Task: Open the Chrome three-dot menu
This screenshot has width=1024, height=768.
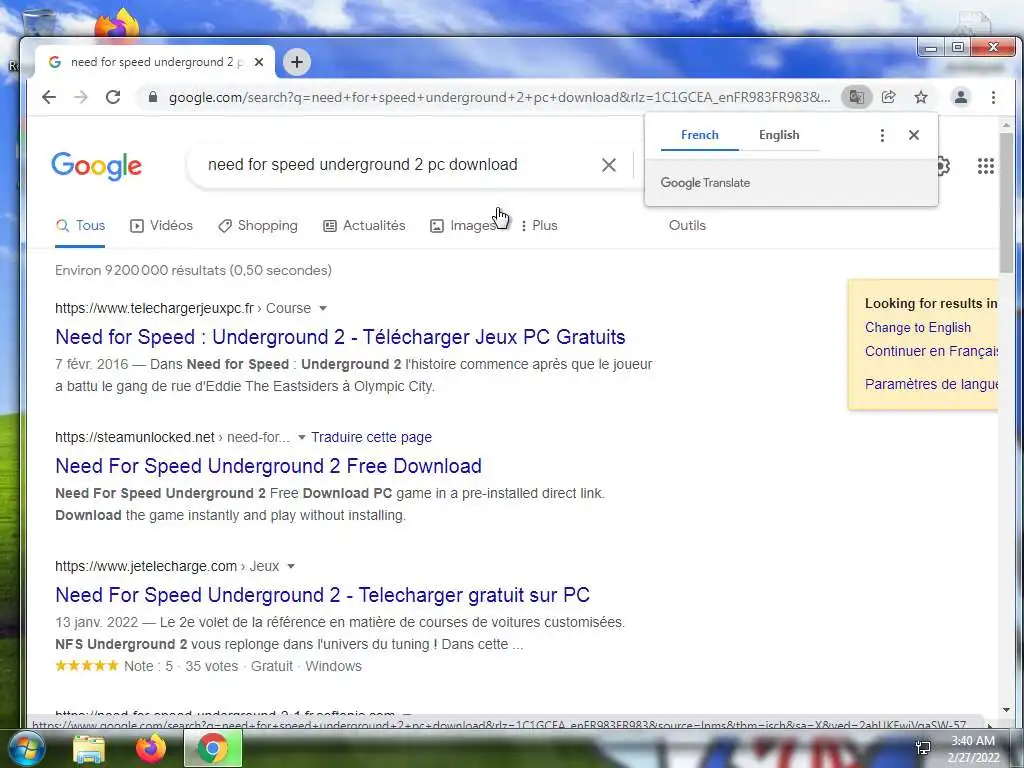Action: 993,97
